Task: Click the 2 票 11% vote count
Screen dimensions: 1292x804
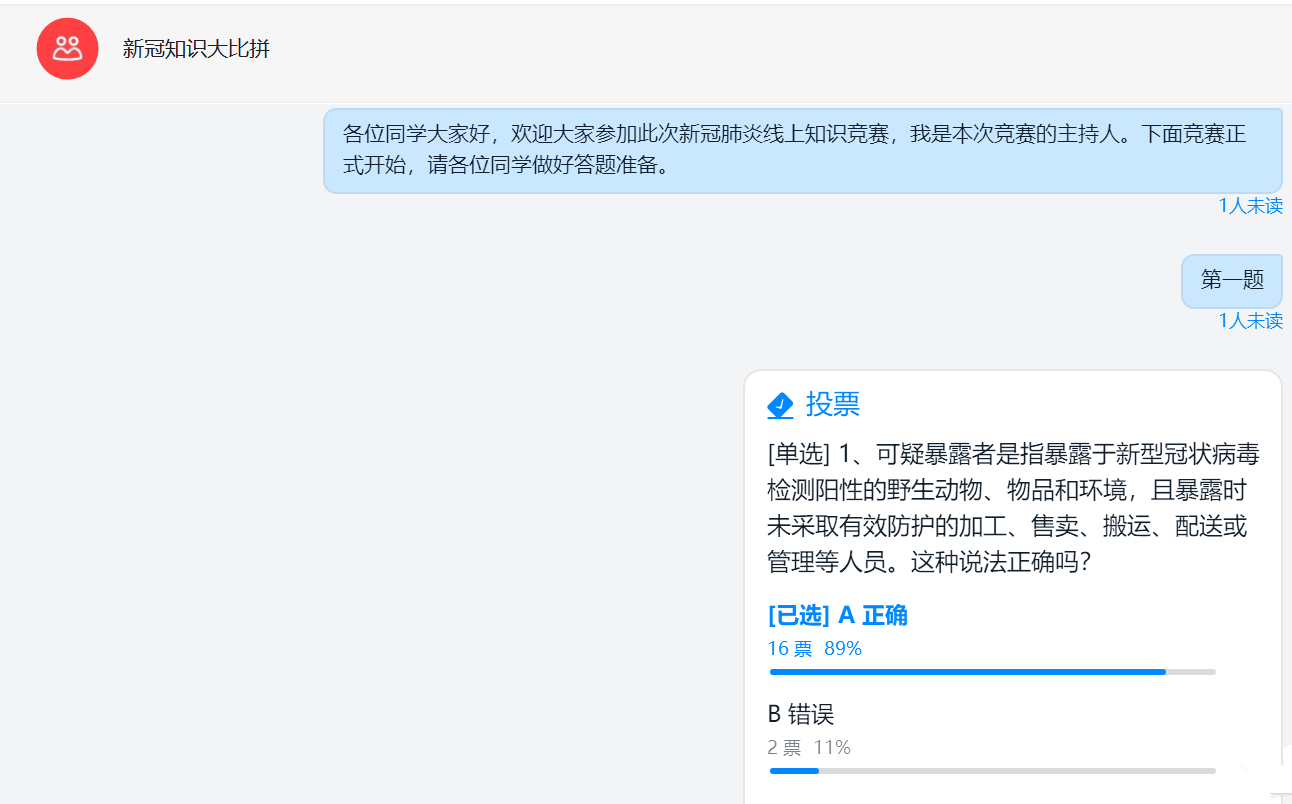Action: click(809, 748)
